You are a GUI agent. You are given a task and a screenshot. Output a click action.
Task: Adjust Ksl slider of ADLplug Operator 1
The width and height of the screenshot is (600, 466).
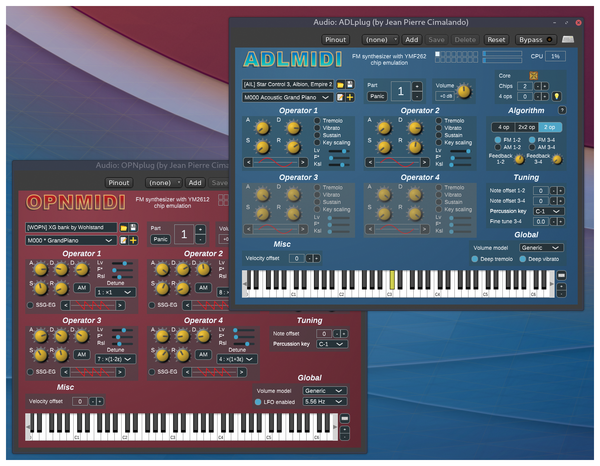[339, 165]
